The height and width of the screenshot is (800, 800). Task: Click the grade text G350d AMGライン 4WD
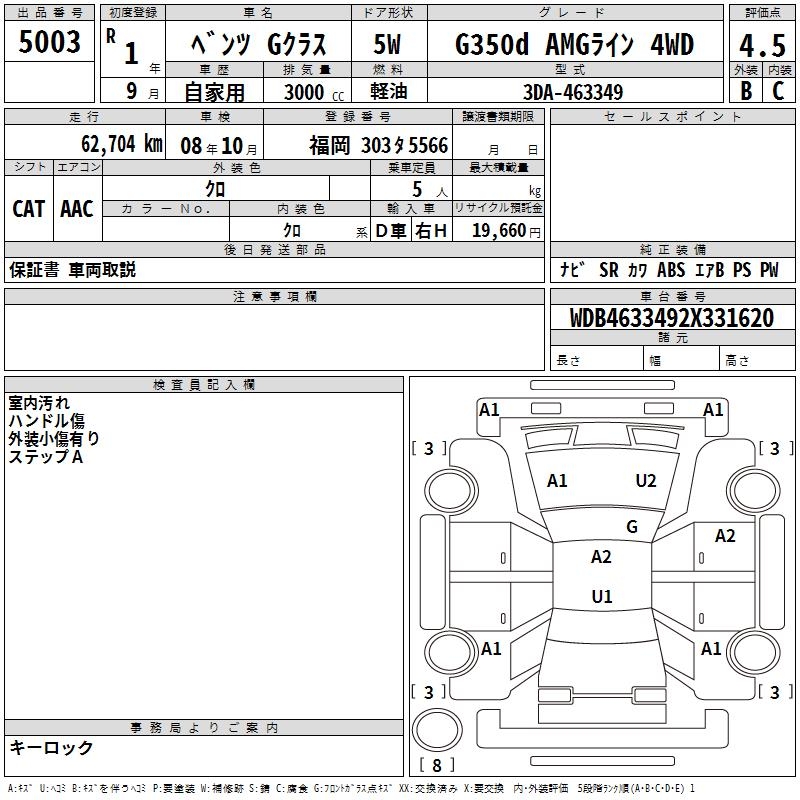click(x=574, y=45)
